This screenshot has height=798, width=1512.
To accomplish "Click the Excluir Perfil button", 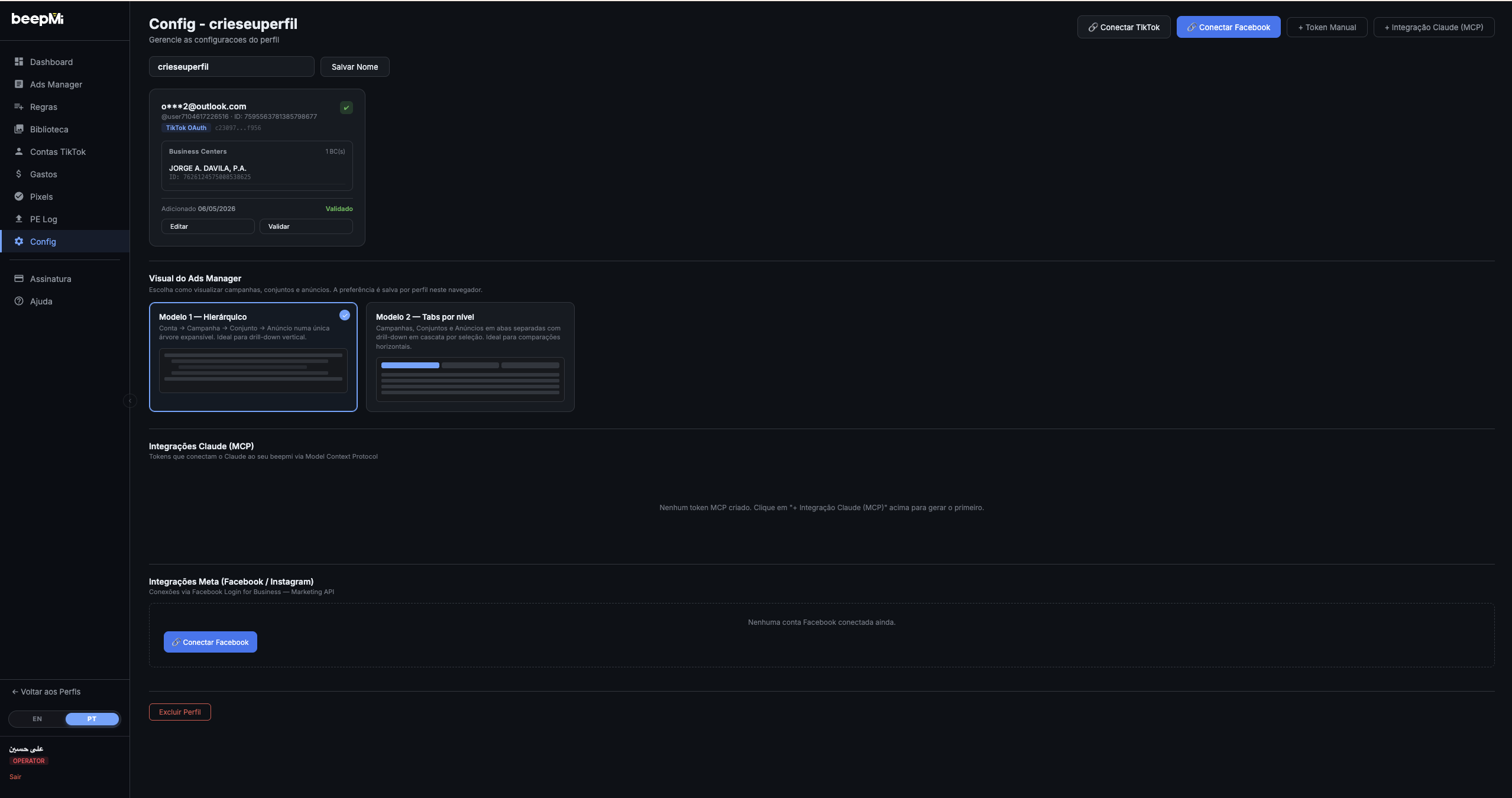I will point(180,712).
